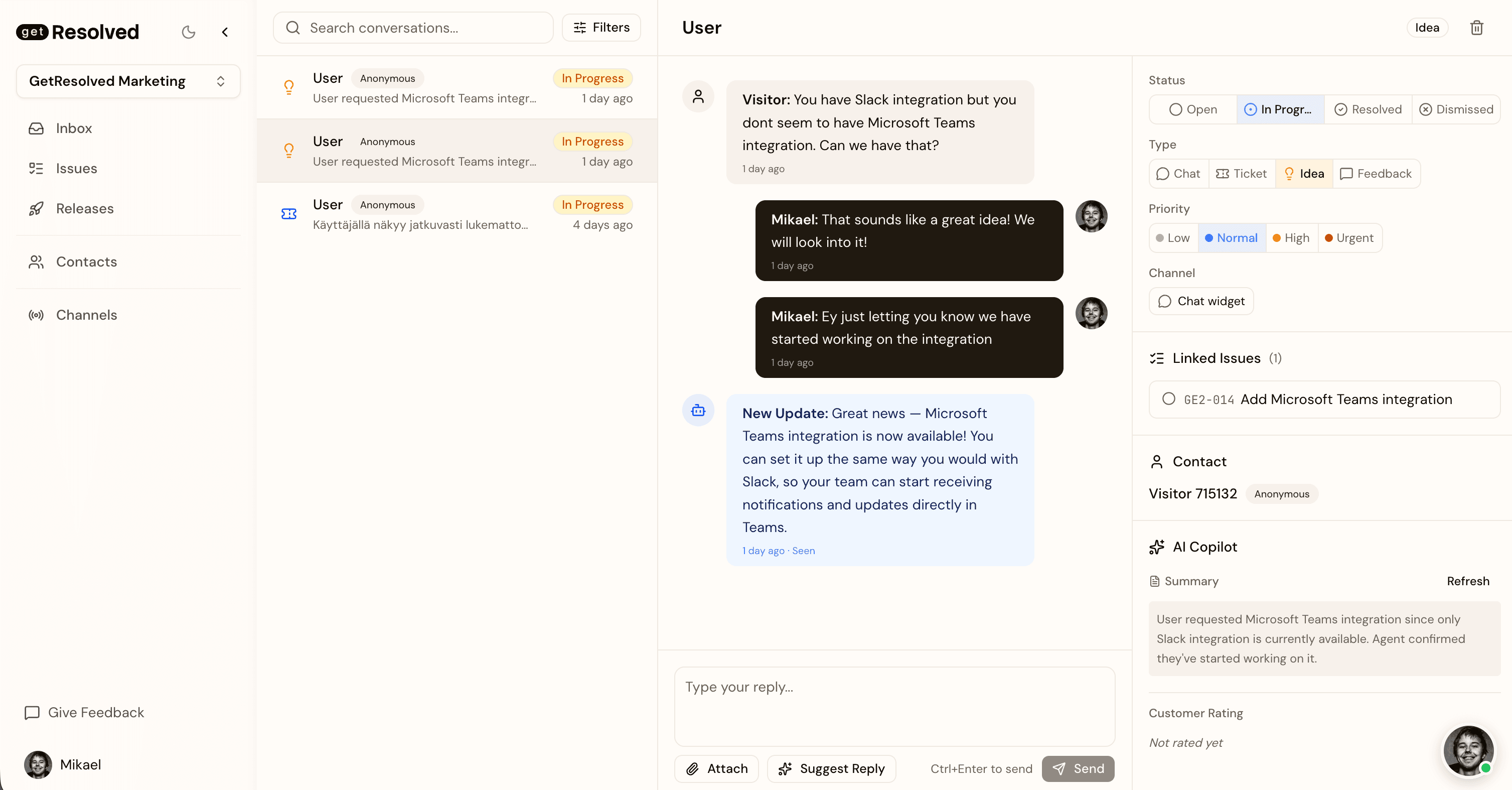The image size is (1512, 790).
Task: Select the Idea type
Action: pos(1304,174)
